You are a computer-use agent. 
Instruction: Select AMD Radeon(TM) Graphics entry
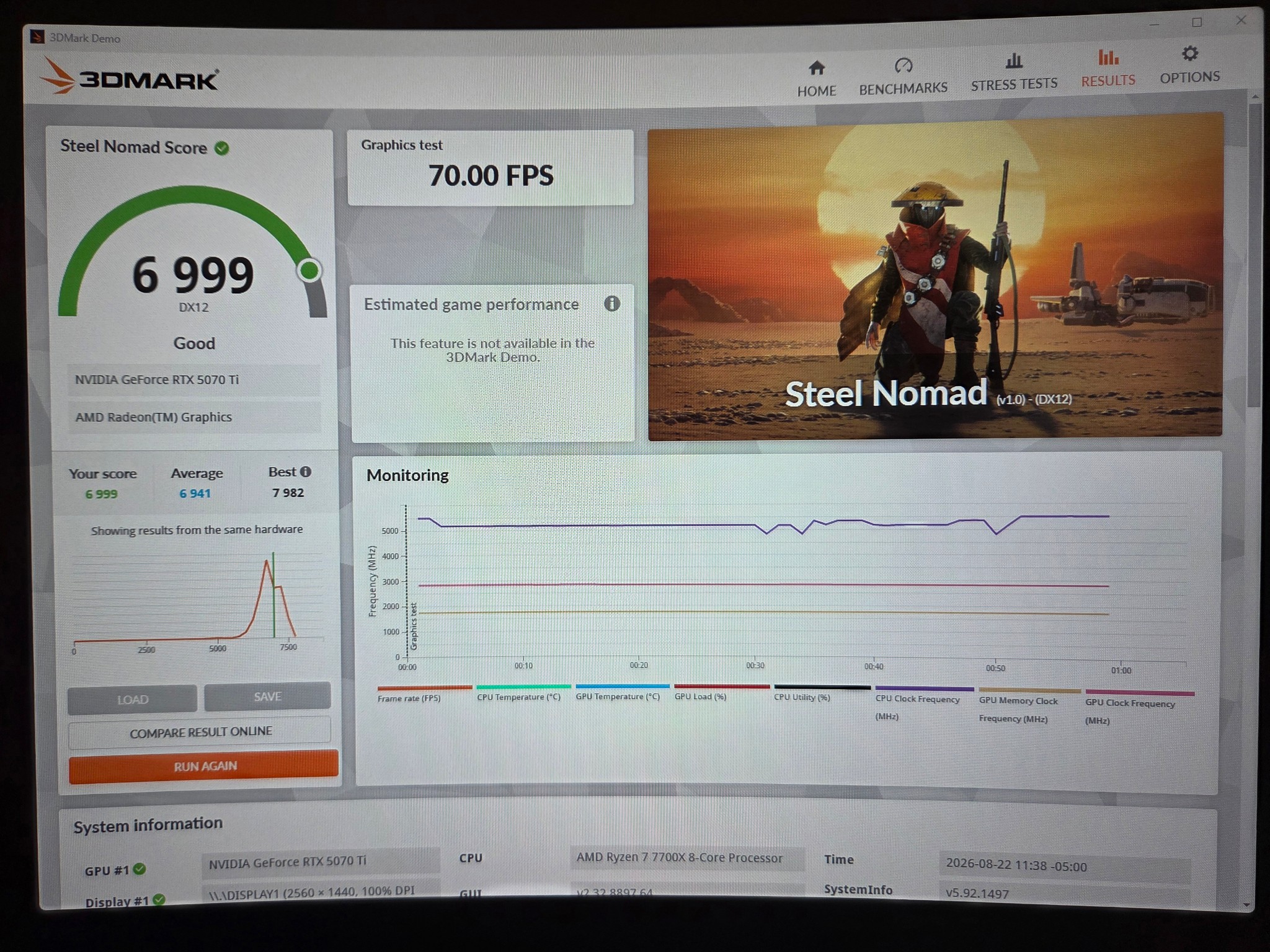pos(193,416)
